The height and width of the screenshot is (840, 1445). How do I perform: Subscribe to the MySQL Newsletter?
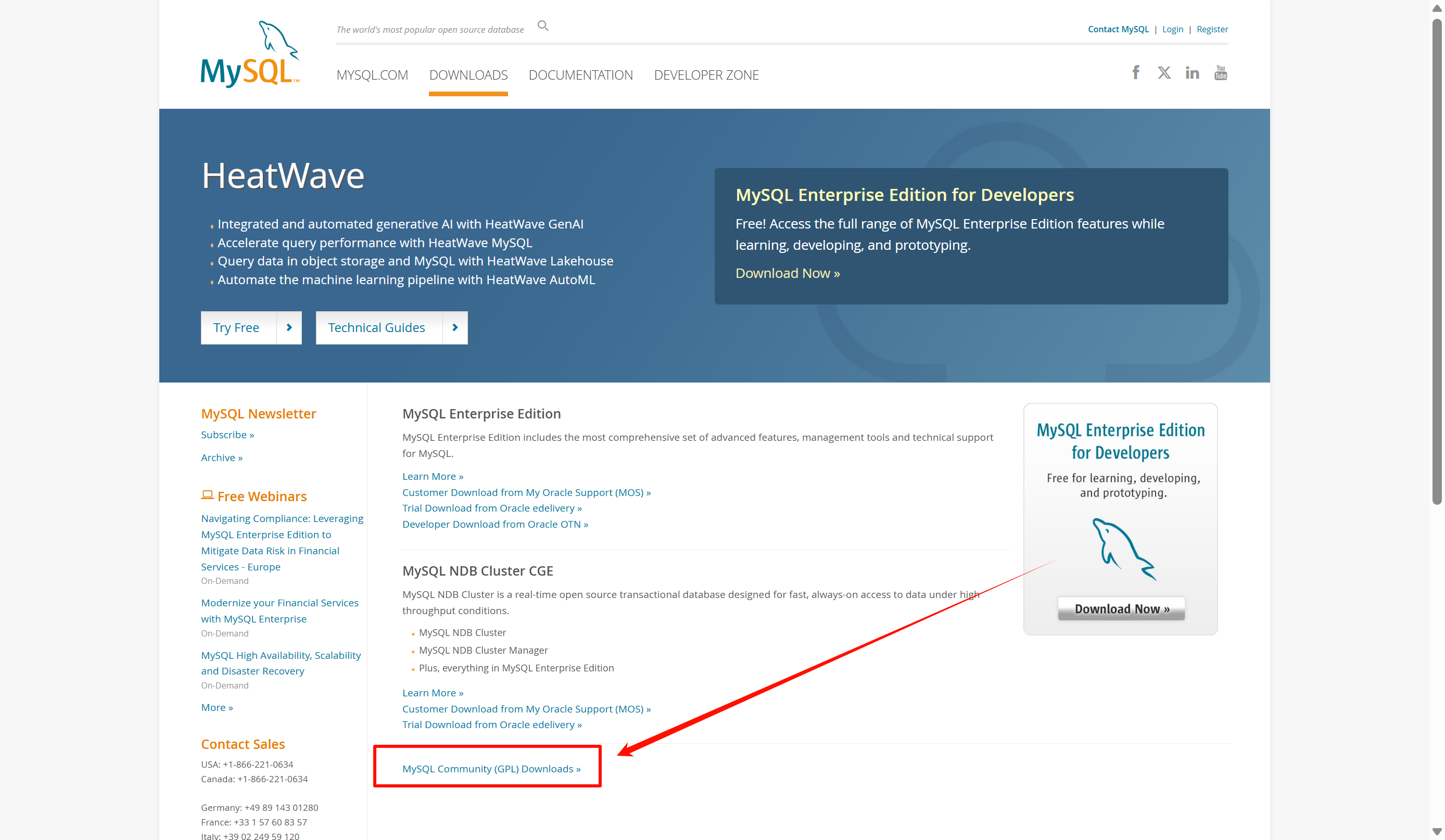click(227, 435)
